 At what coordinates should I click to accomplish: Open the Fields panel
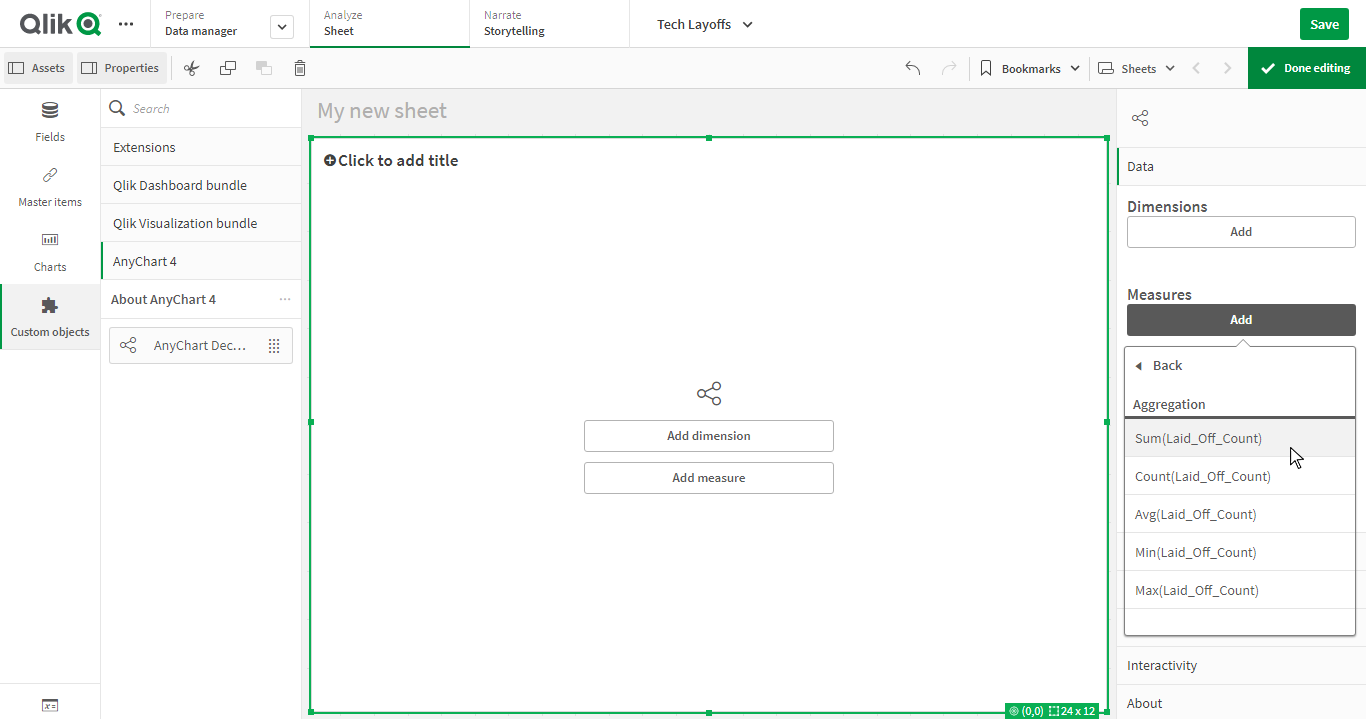point(49,121)
